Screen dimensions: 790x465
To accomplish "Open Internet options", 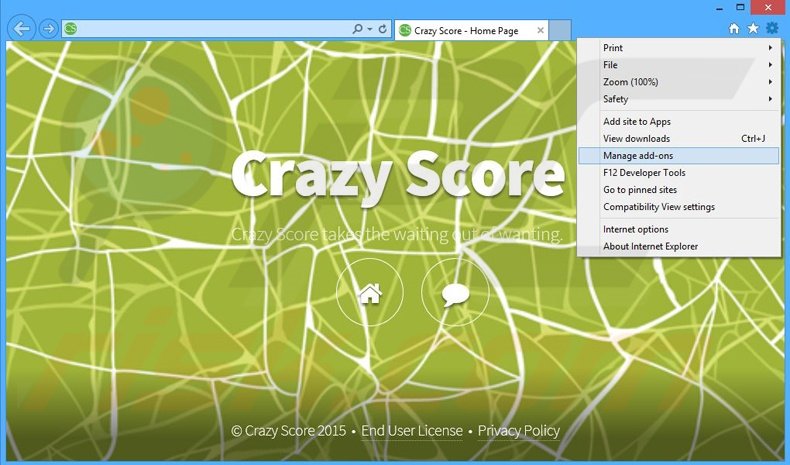I will 678,229.
